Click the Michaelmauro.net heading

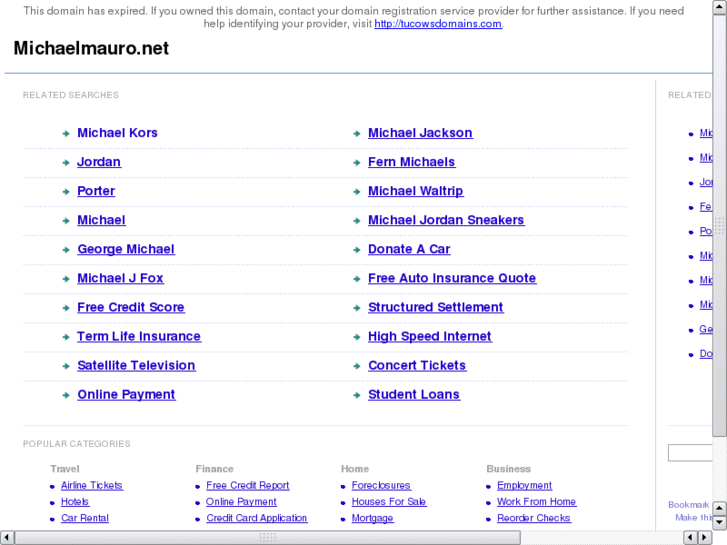91,48
